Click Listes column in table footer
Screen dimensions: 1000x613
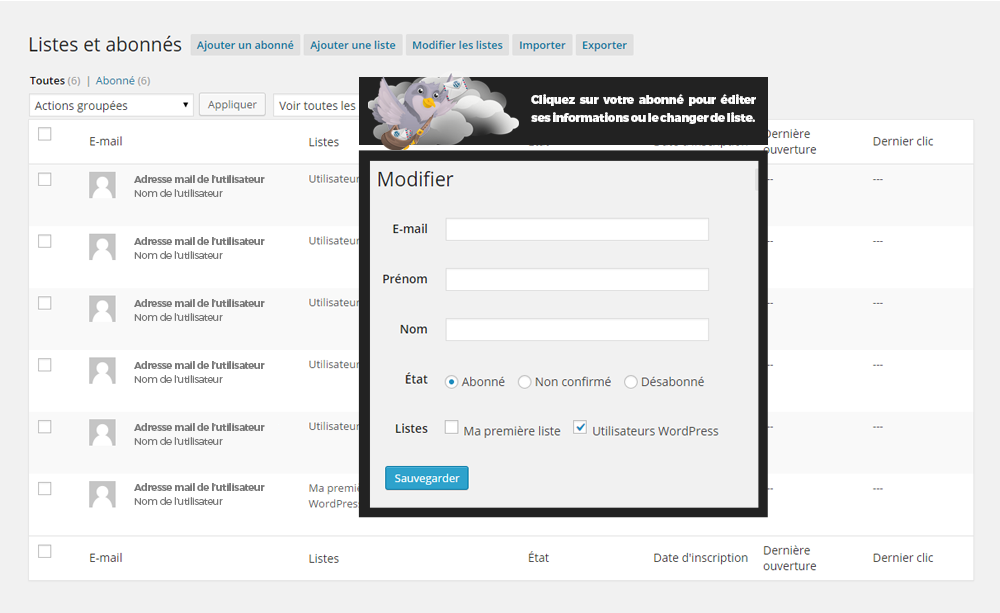click(x=323, y=558)
